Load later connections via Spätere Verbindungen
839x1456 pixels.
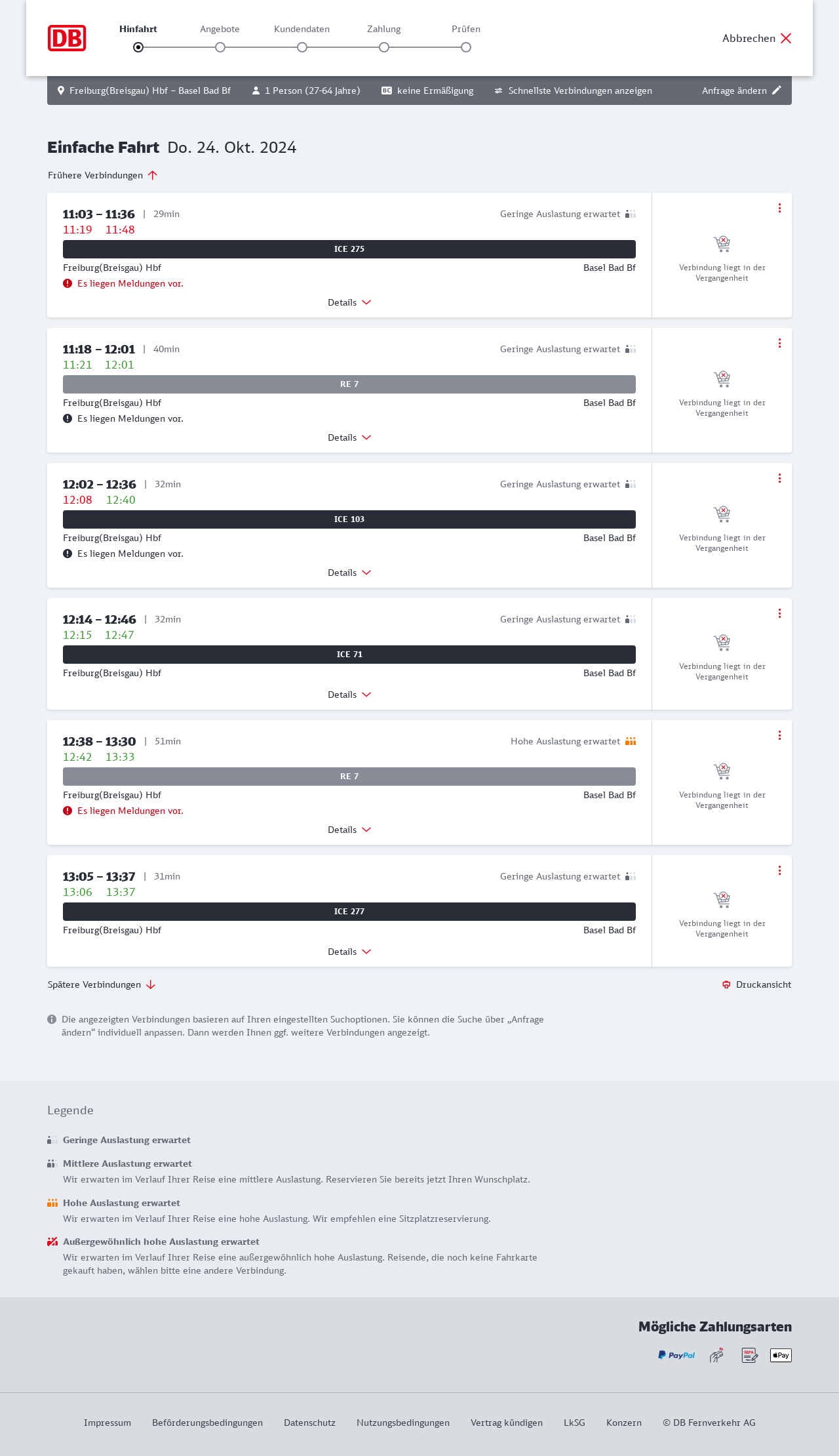pyautogui.click(x=102, y=984)
